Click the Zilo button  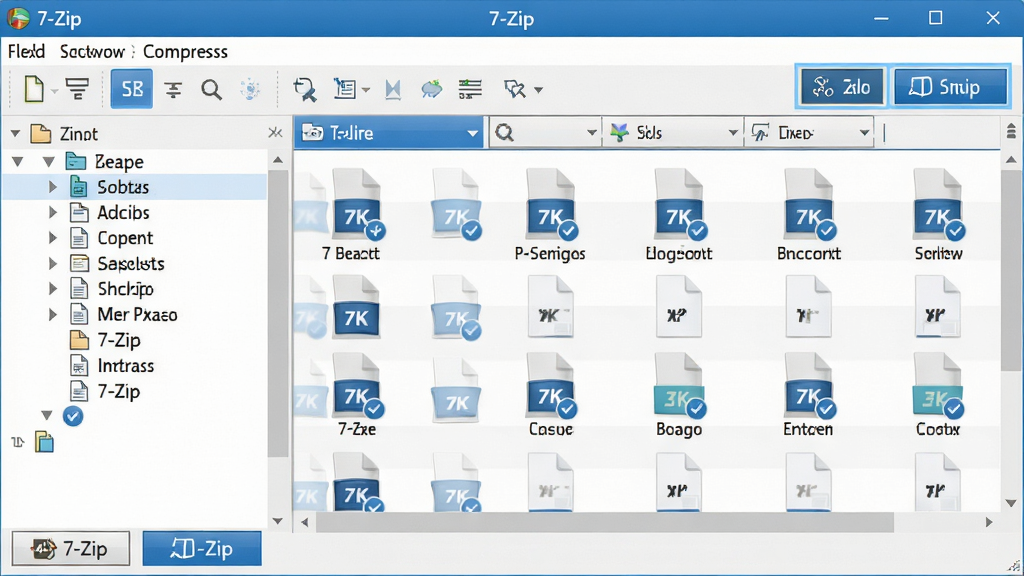841,87
